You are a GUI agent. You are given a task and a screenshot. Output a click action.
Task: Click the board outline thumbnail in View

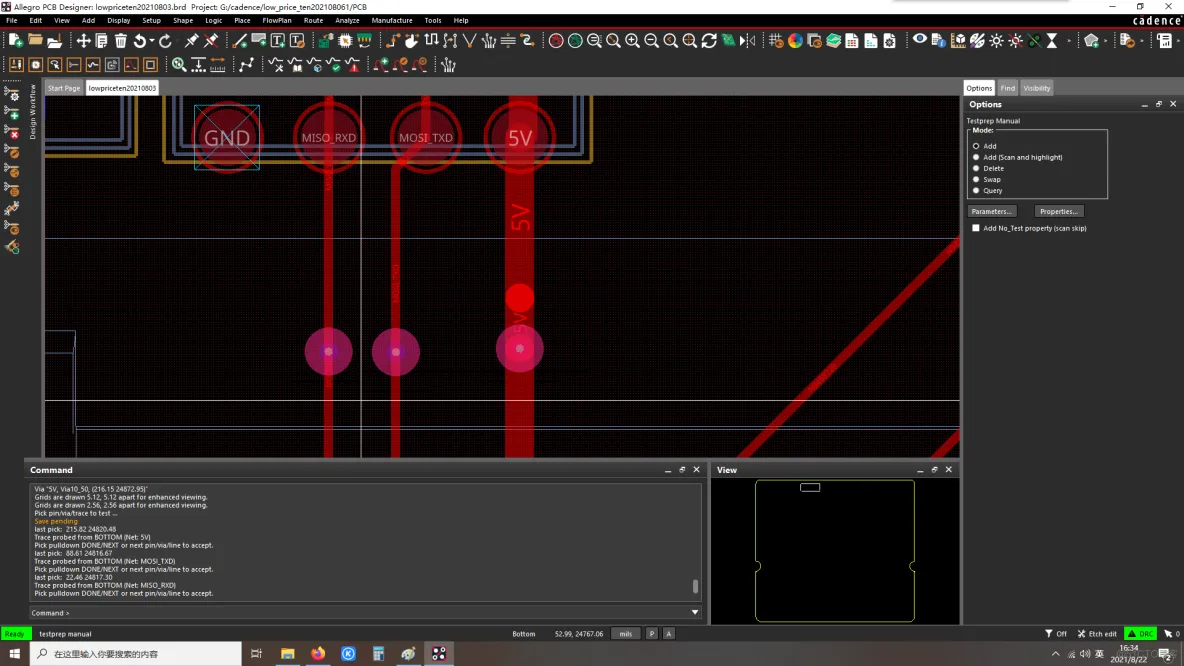click(834, 551)
